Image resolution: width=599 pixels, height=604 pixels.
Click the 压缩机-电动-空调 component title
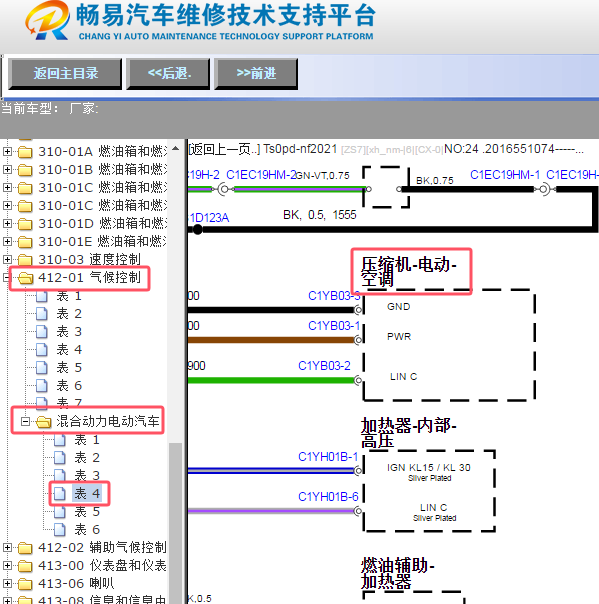(x=409, y=272)
